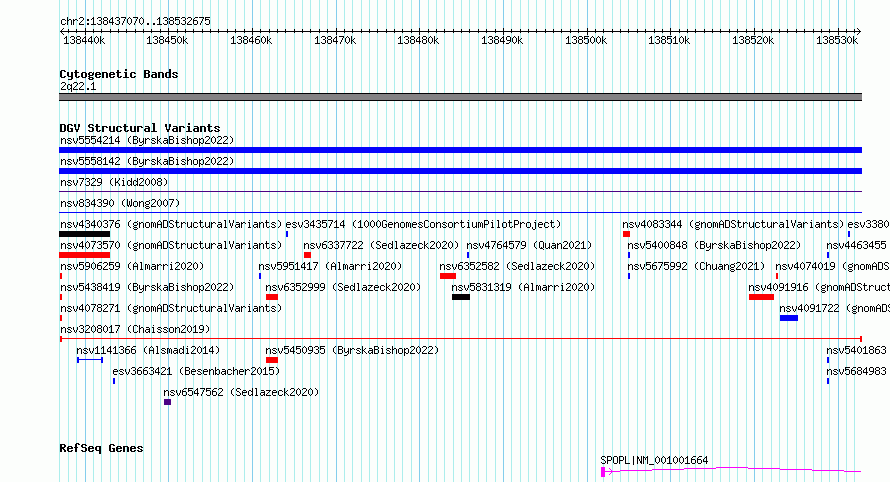
Task: Click the blue bracket glyph under nsv1141366
Action: (90, 360)
